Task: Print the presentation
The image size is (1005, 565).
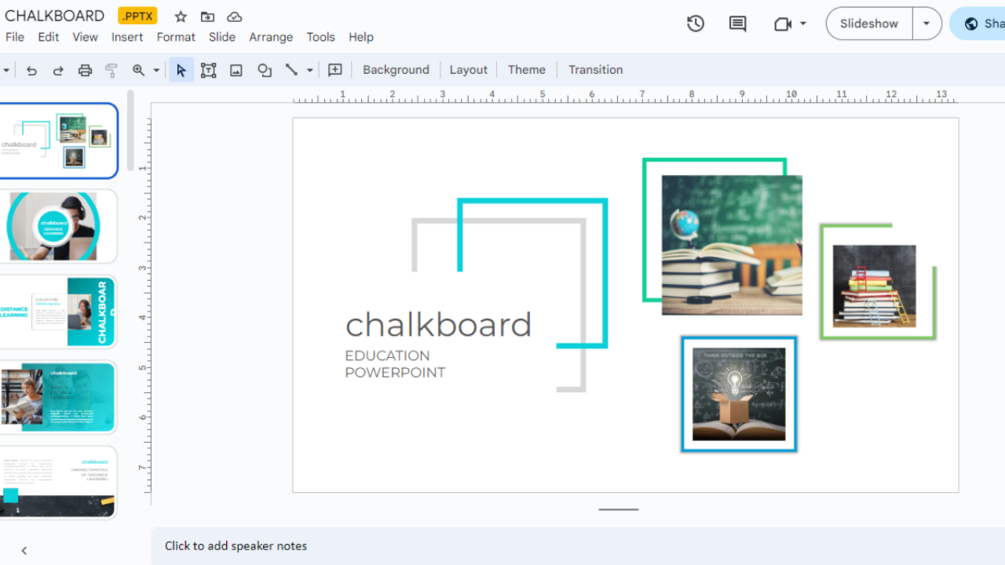Action: [x=85, y=70]
